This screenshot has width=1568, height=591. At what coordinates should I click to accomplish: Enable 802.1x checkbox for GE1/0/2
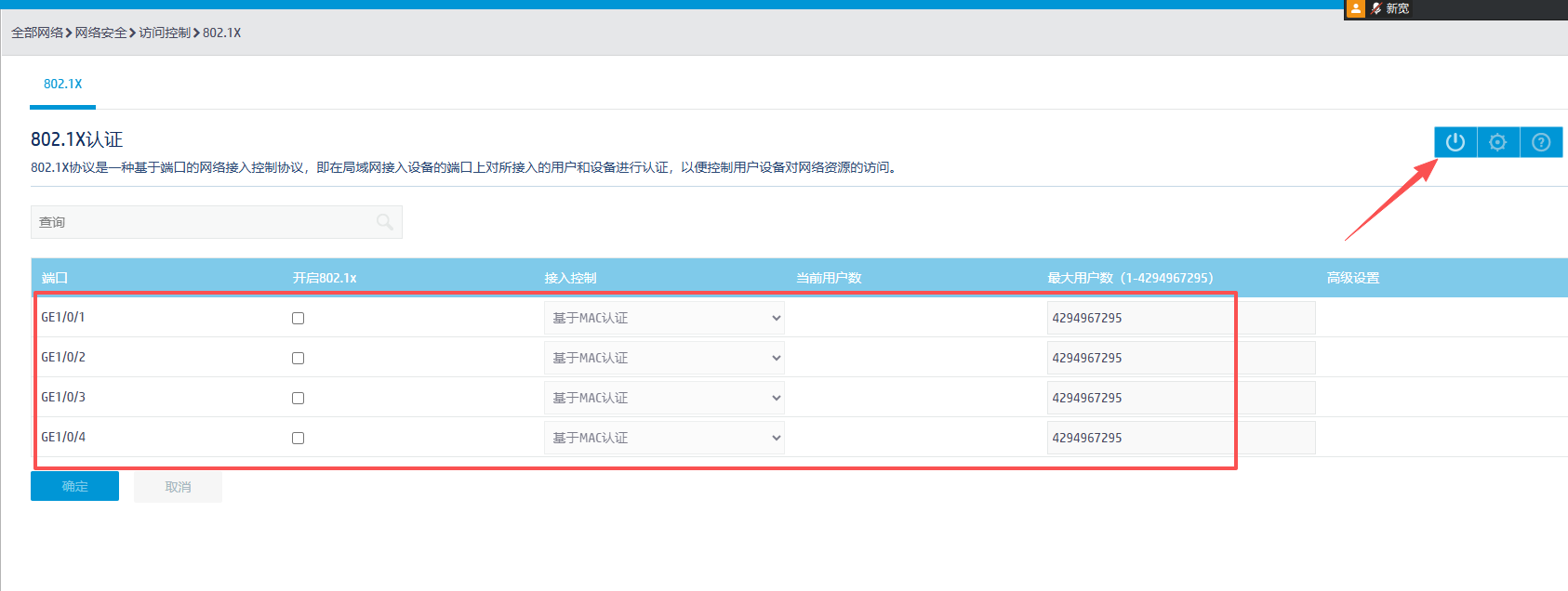coord(298,358)
